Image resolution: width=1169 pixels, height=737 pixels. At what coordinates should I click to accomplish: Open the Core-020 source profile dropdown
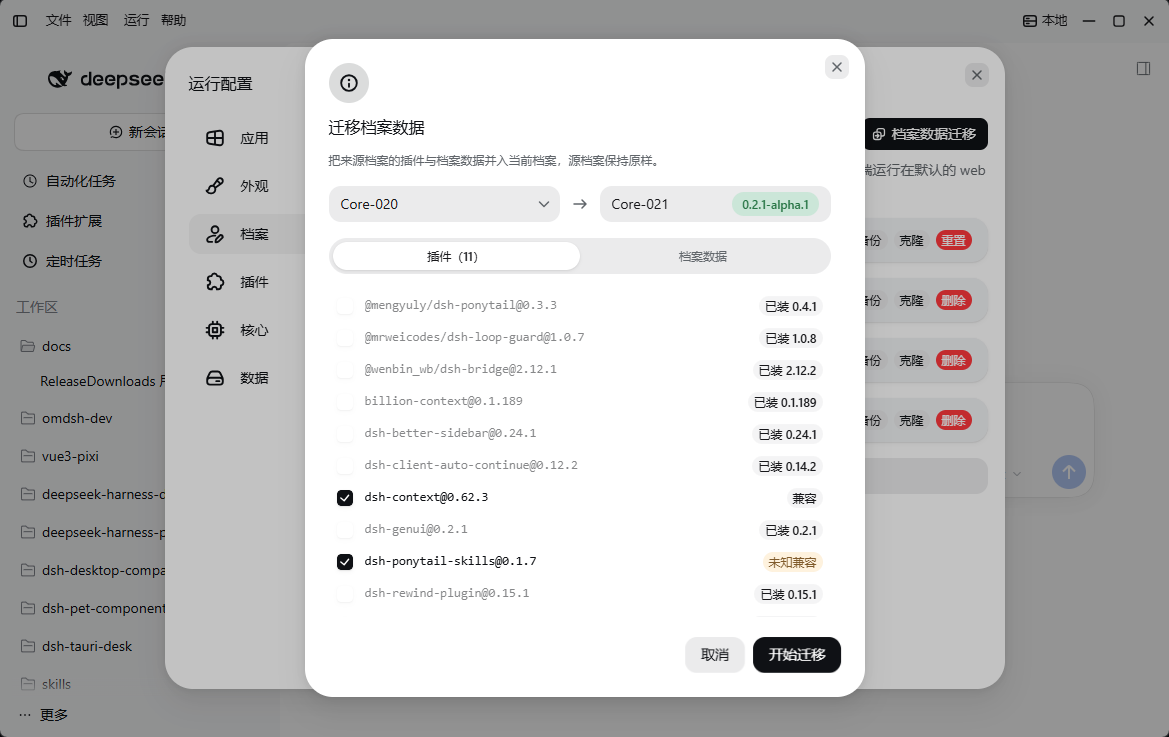(444, 204)
